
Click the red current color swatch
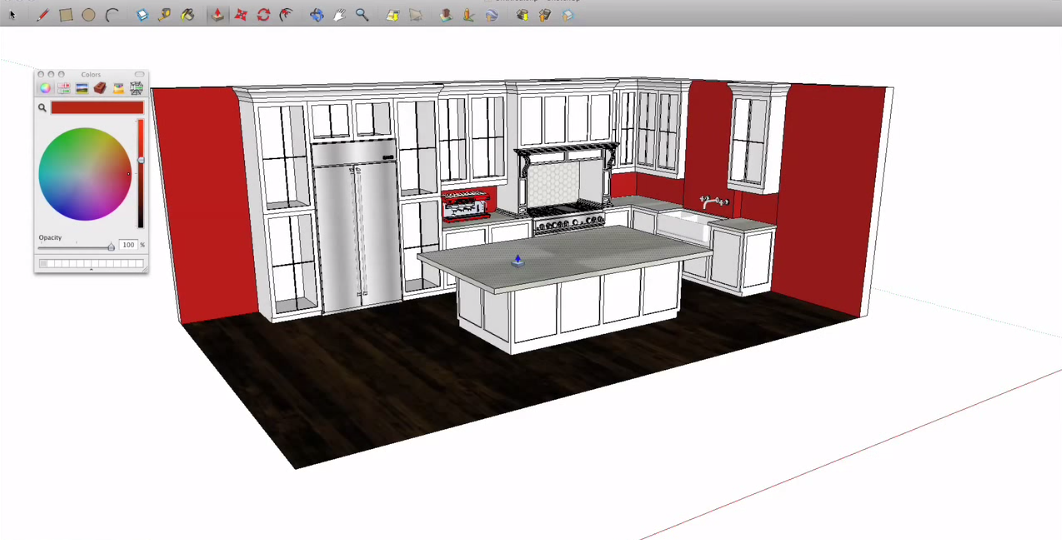coord(97,108)
